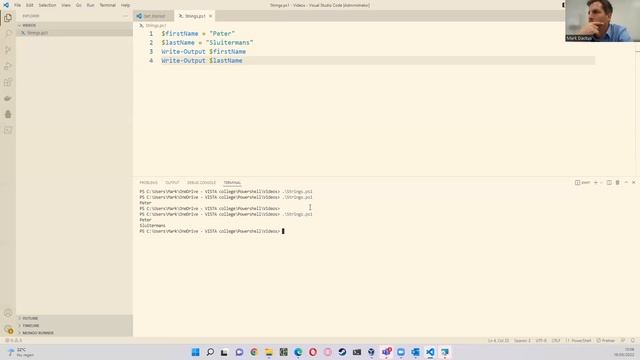This screenshot has height=360, width=640.
Task: Change the Spaces indentation setting
Action: click(522, 340)
